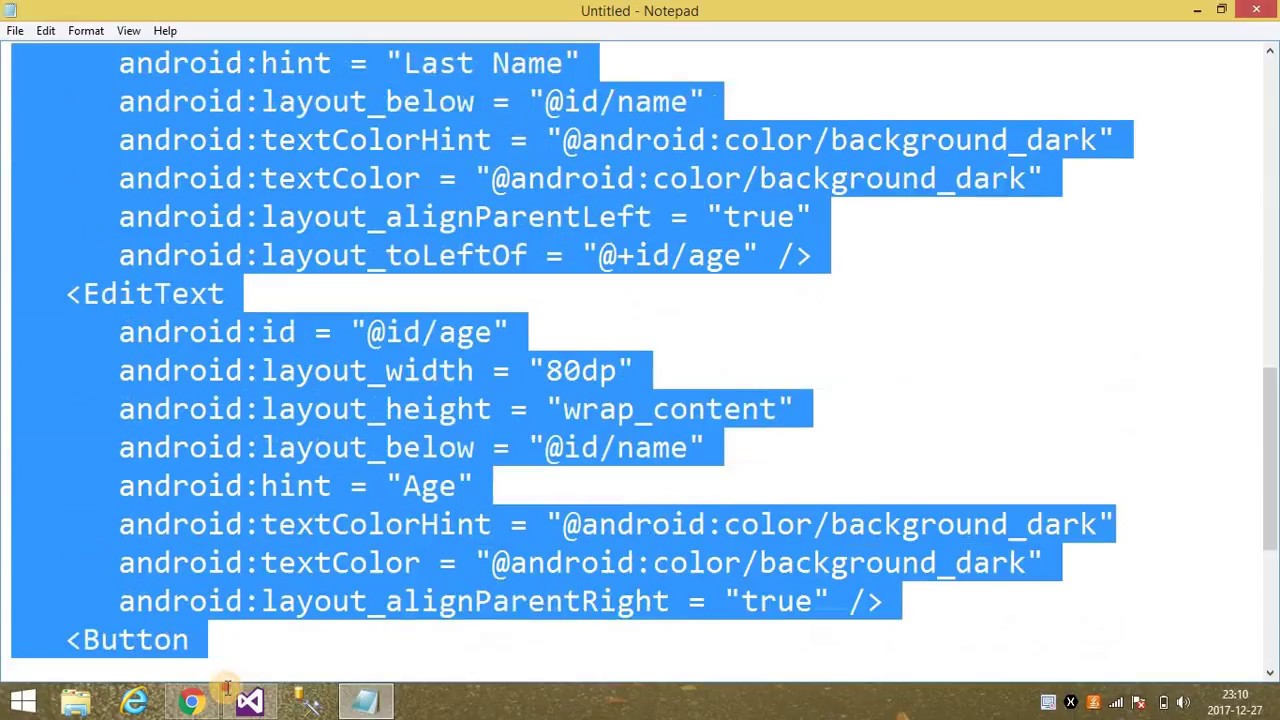Image resolution: width=1280 pixels, height=720 pixels.
Task: Click the 'android:layout_alignParentRight = "true"' line
Action: pyautogui.click(x=500, y=601)
